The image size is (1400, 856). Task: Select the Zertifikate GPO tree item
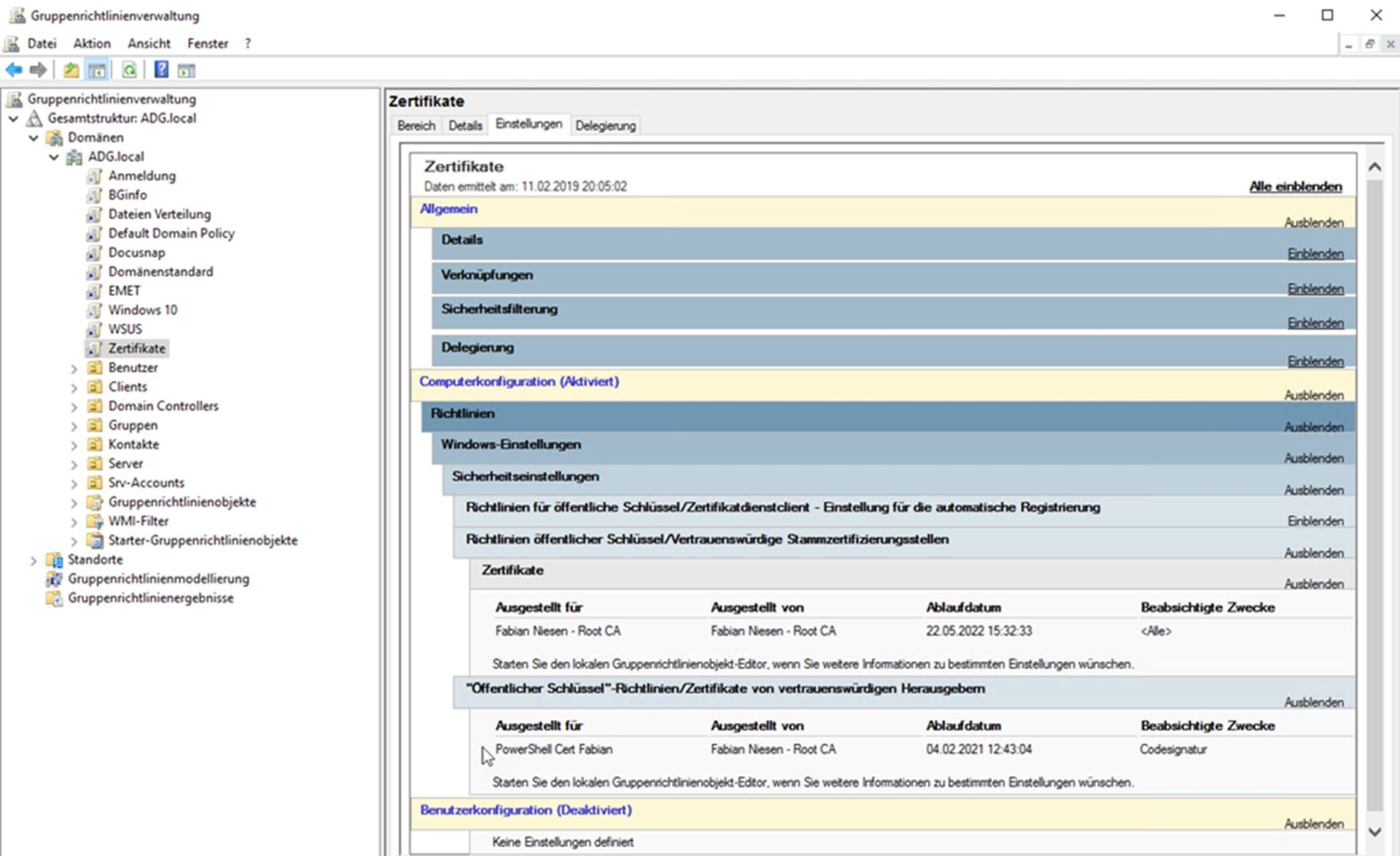click(x=137, y=348)
